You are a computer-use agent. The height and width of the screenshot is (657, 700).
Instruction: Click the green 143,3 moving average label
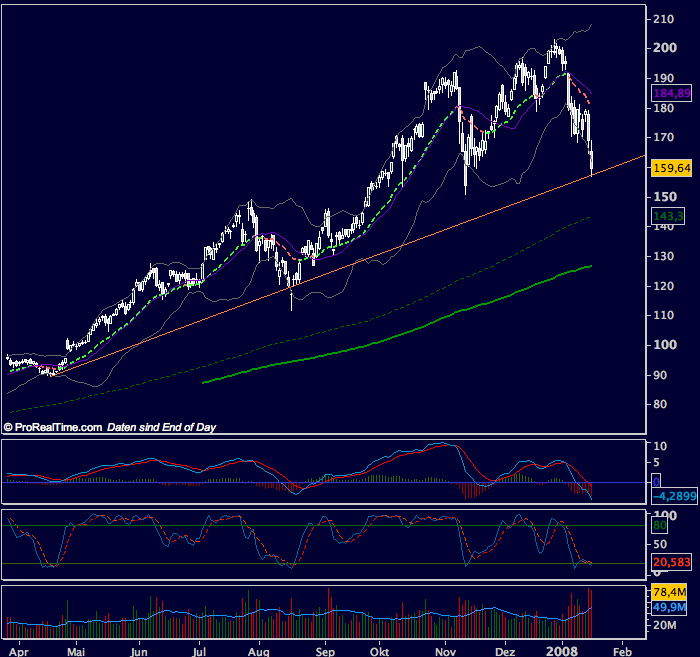pyautogui.click(x=668, y=216)
